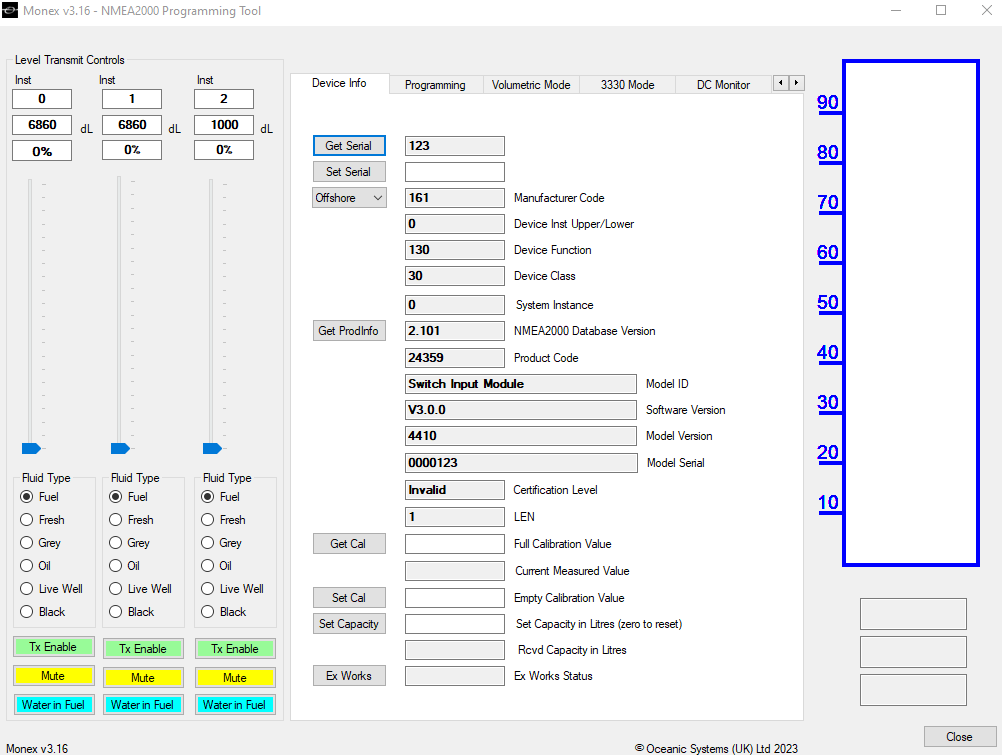Select Fuel fluid type for instance 0
This screenshot has height=755, width=1002.
click(x=40, y=497)
